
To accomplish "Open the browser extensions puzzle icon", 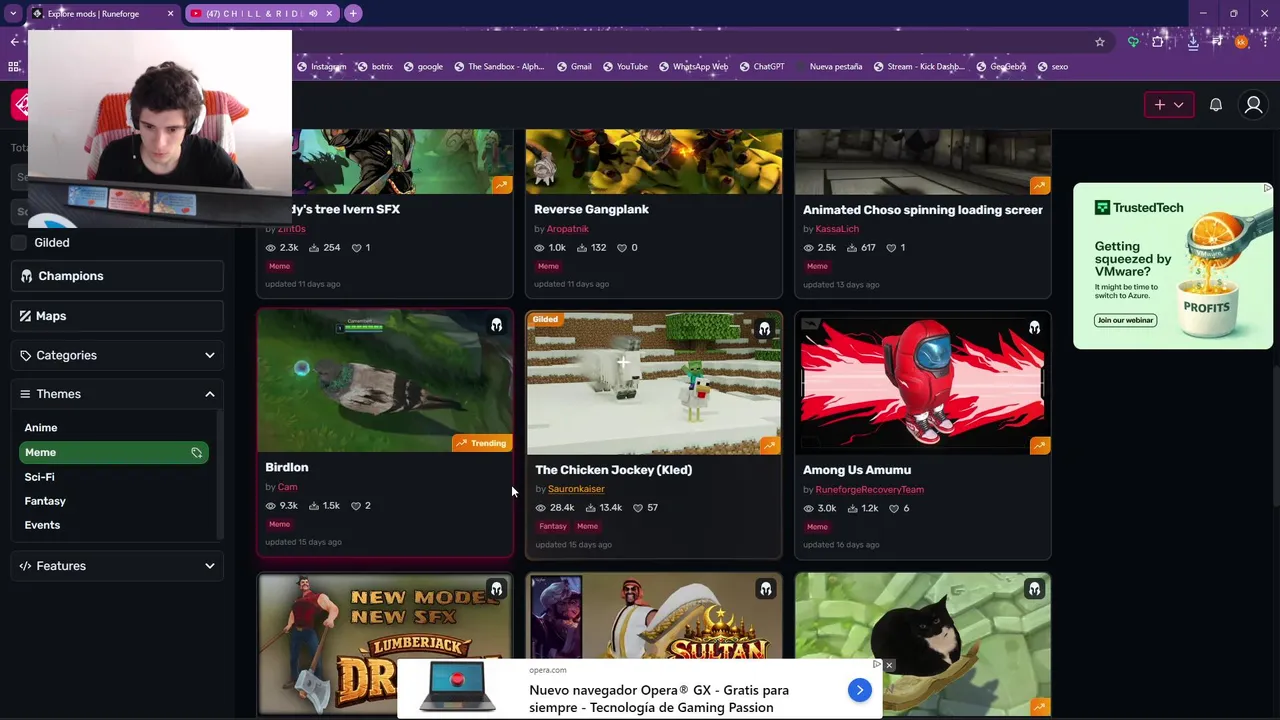I will point(1158,42).
